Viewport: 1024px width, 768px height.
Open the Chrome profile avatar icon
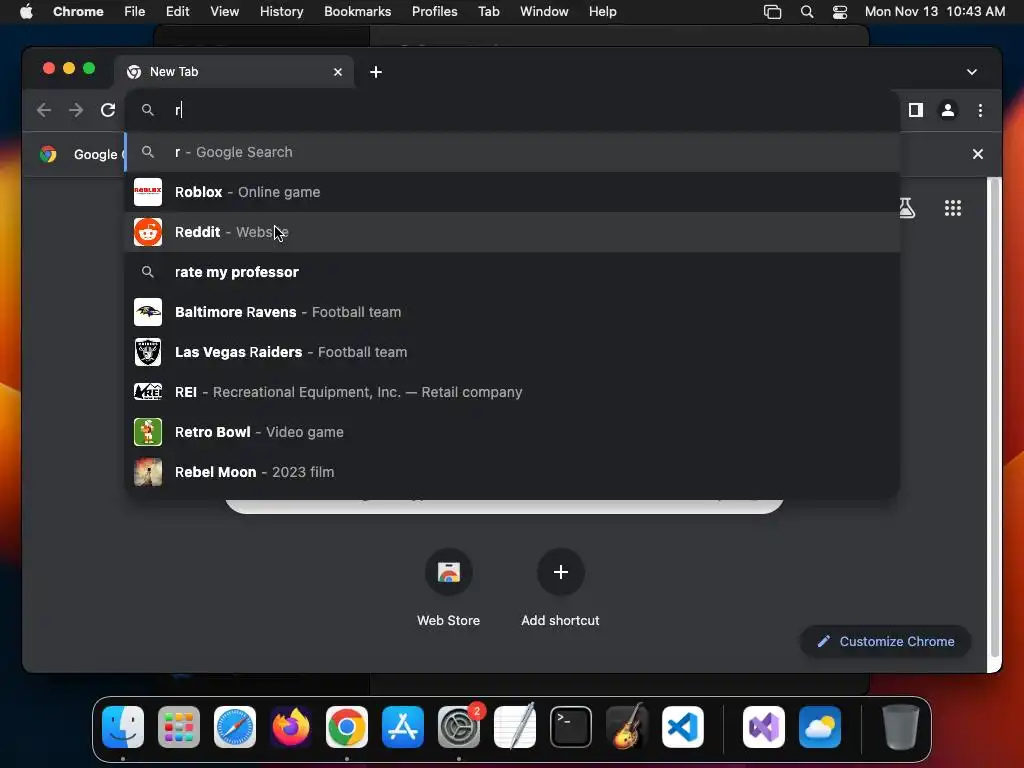pos(948,110)
